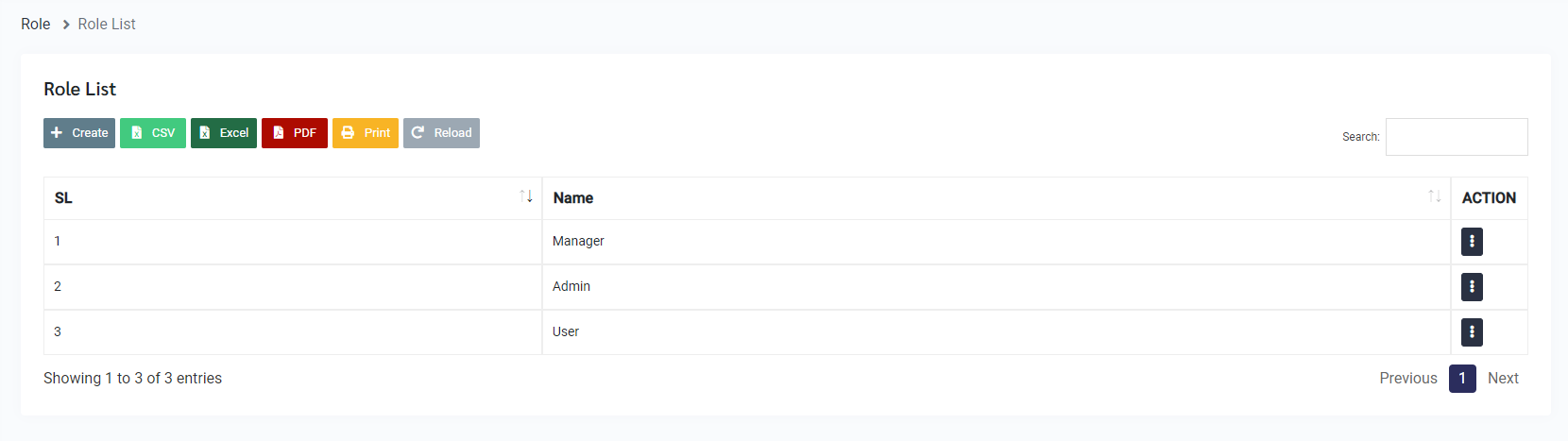Click the Role breadcrumb link

[36, 25]
